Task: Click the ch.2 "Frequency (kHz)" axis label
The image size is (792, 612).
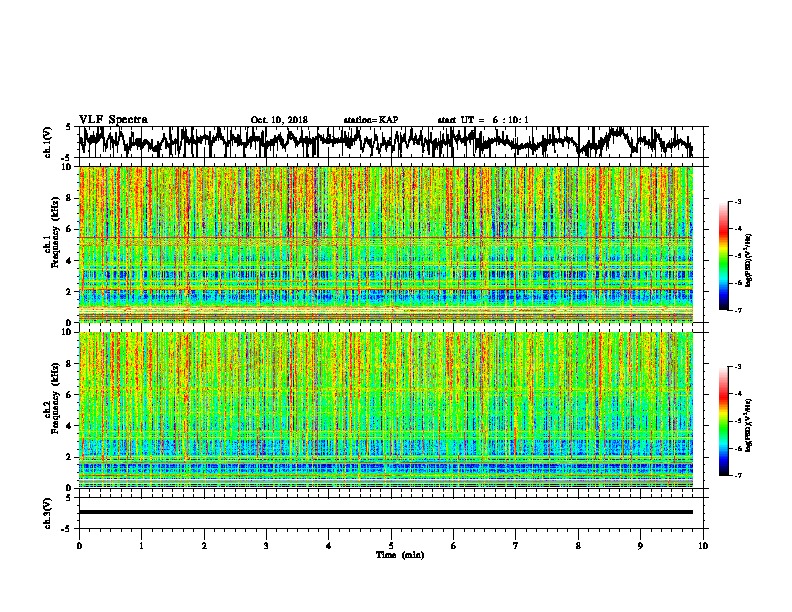Action: pos(54,398)
